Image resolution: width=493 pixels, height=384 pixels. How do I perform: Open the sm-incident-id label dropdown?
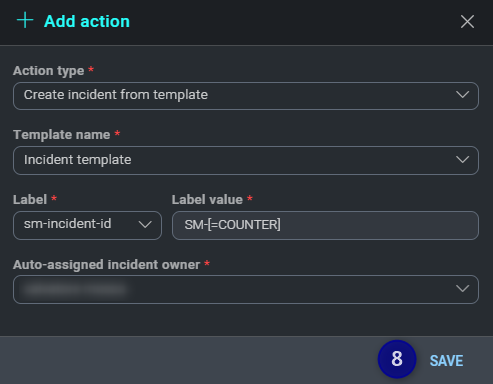tap(87, 225)
